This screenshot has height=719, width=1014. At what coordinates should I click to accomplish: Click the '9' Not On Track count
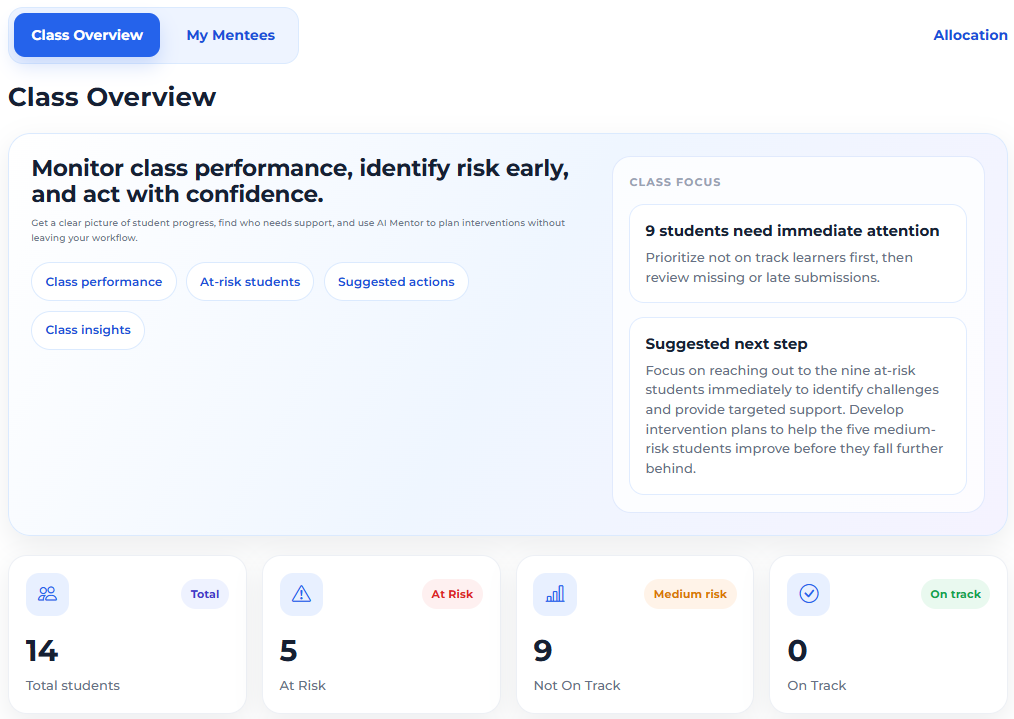pyautogui.click(x=543, y=650)
